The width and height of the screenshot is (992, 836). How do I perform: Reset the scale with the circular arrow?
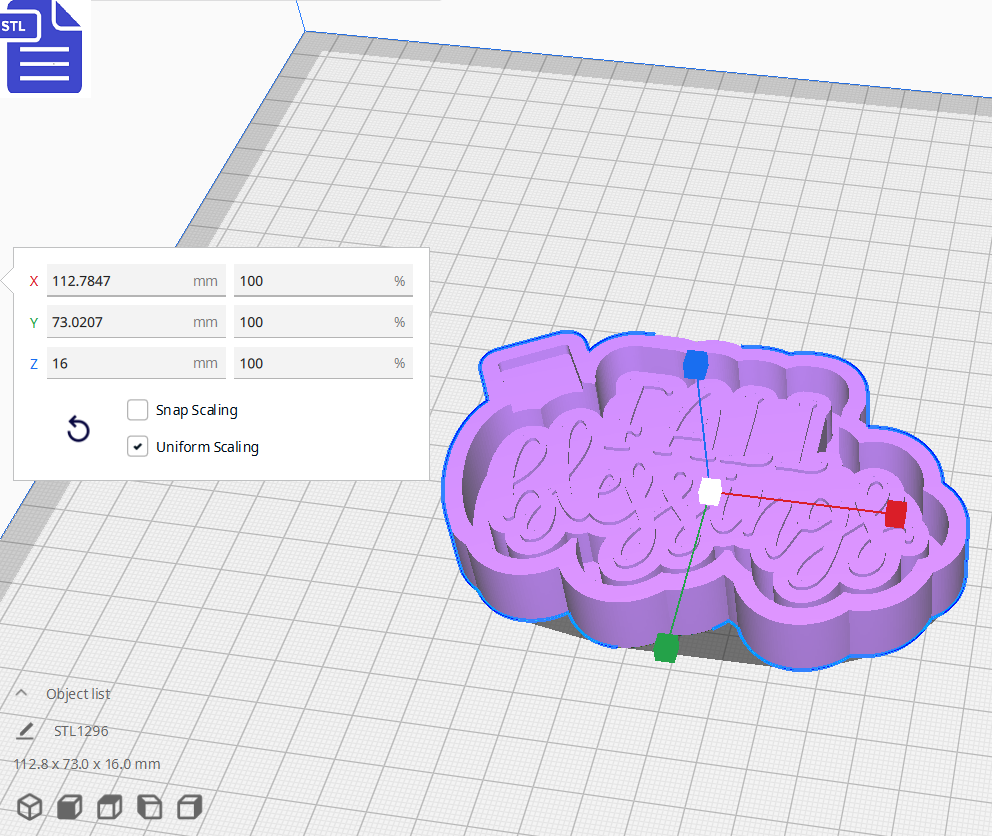click(78, 430)
